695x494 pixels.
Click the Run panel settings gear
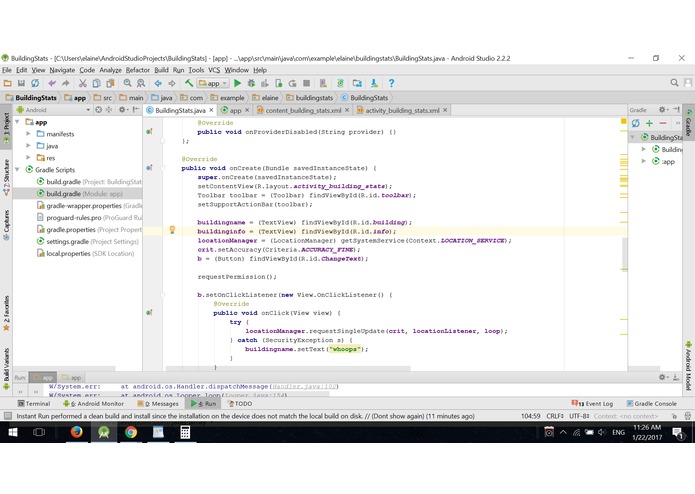[662, 377]
